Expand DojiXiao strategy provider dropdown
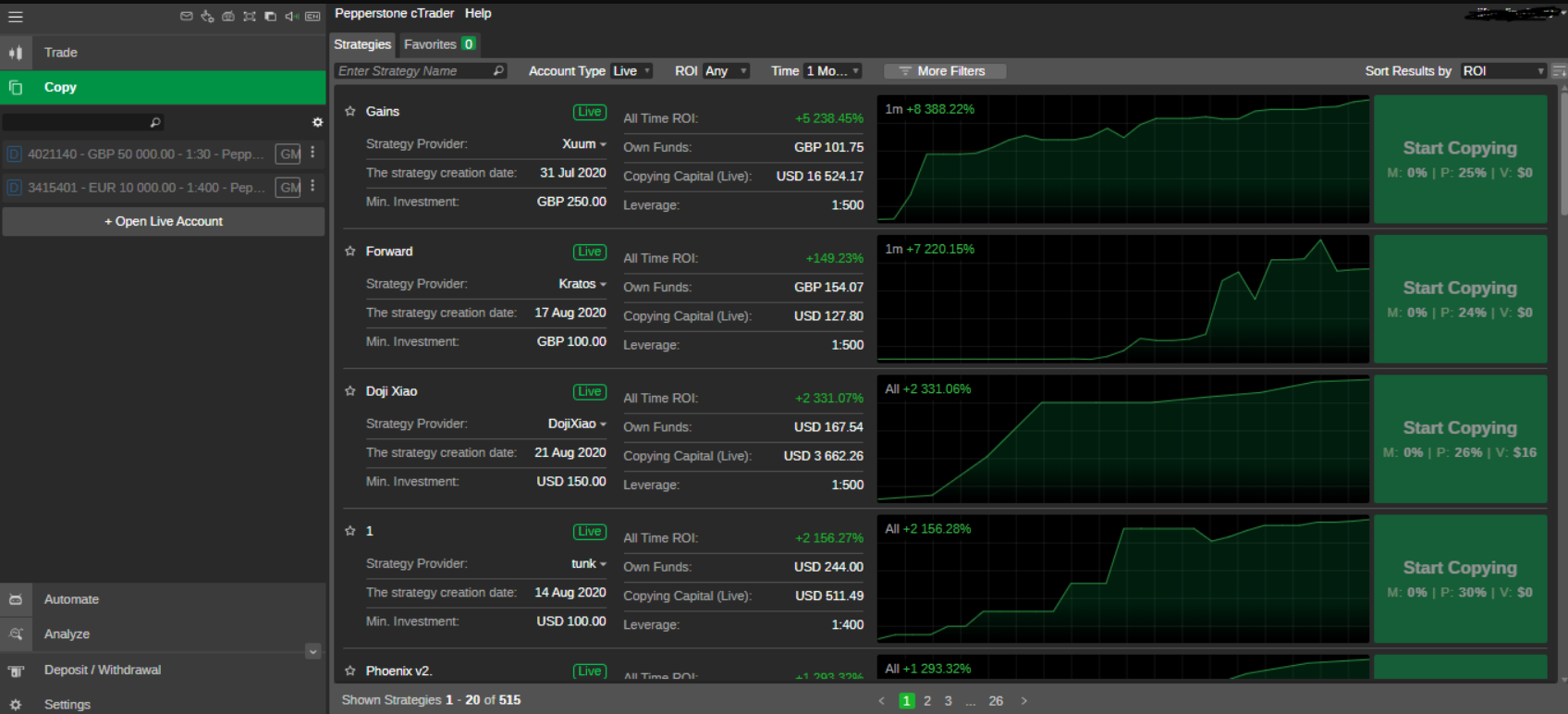Screen dimensions: 1568x714 click(x=604, y=424)
